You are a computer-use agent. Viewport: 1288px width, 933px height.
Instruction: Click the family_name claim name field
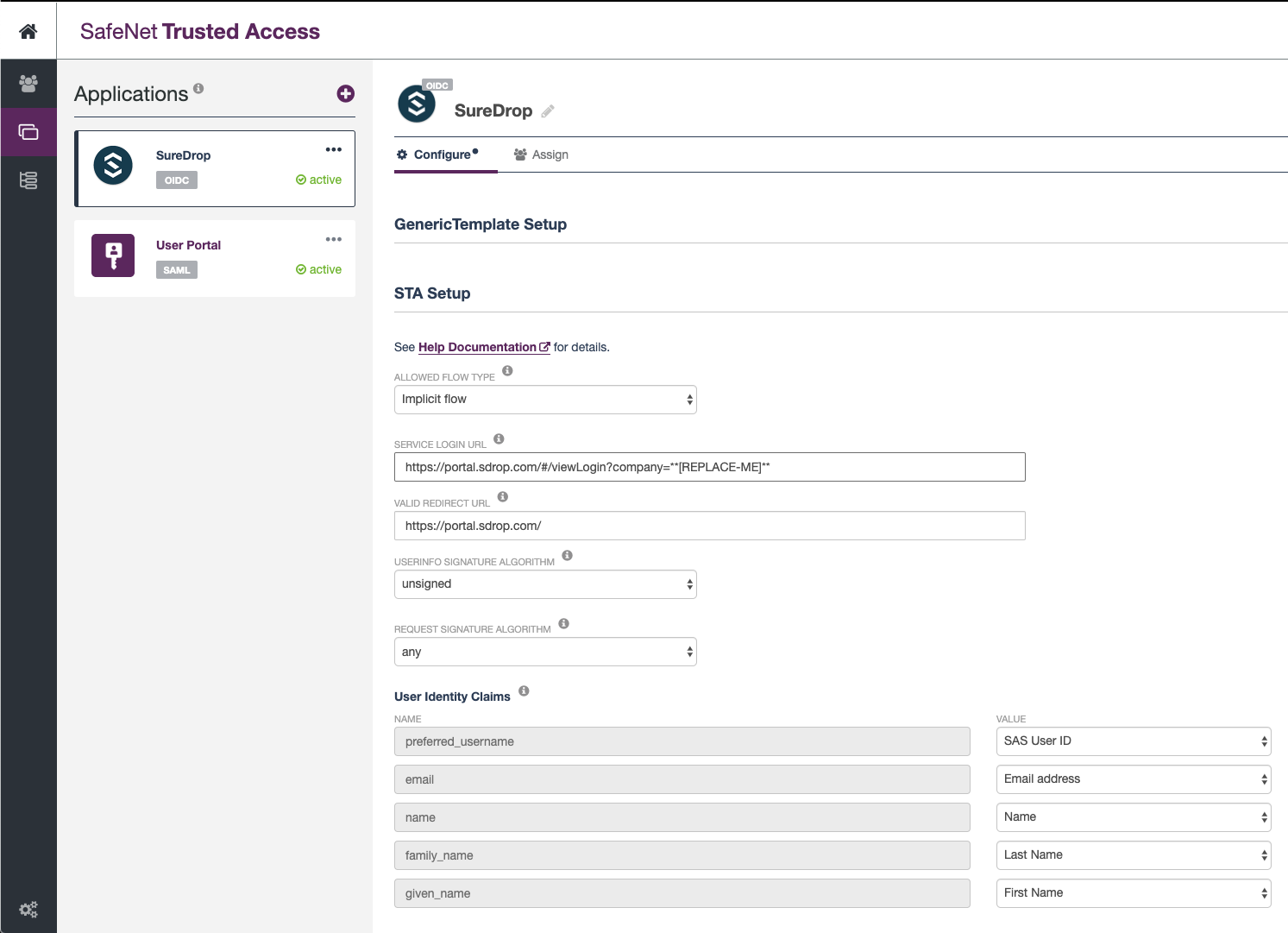[682, 855]
